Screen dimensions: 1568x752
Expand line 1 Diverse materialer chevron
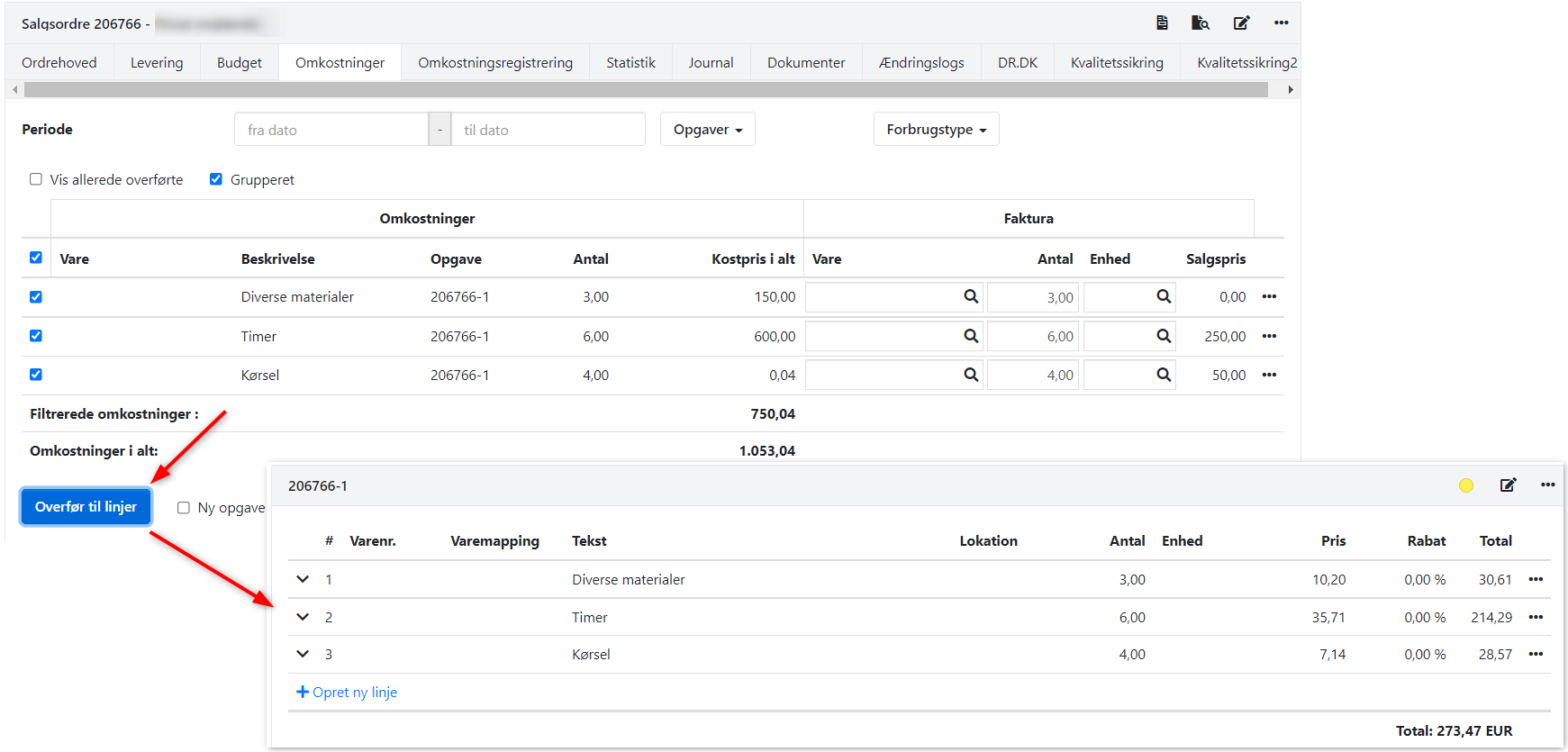(303, 579)
